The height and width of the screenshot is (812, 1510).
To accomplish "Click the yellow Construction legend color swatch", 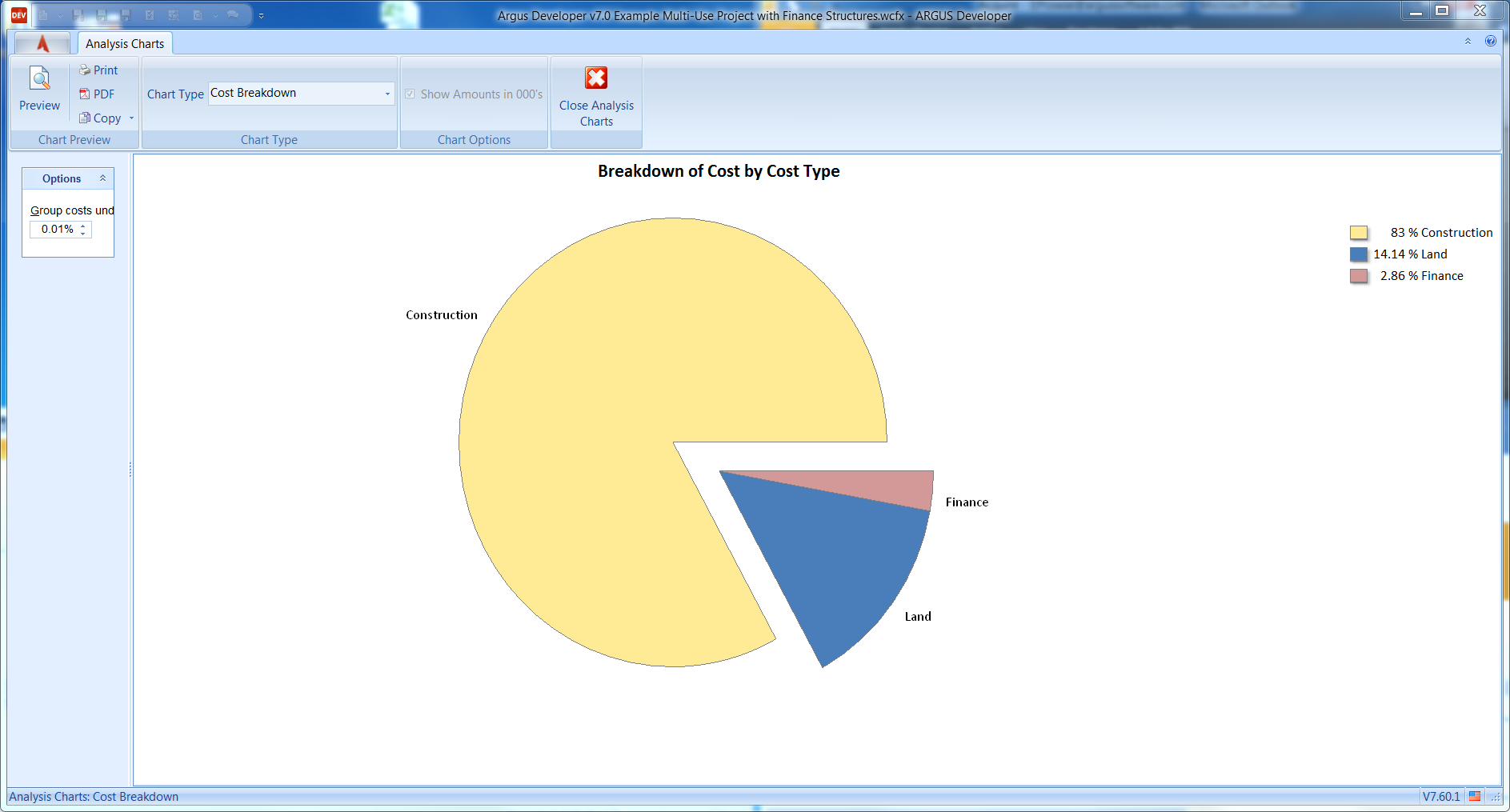I will click(1358, 232).
